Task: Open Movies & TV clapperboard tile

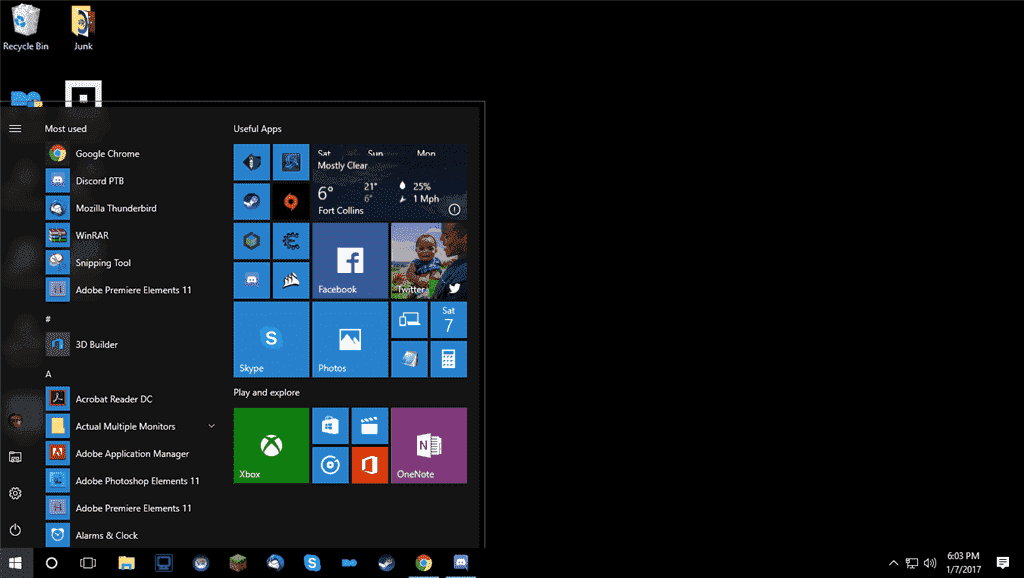Action: click(x=370, y=426)
